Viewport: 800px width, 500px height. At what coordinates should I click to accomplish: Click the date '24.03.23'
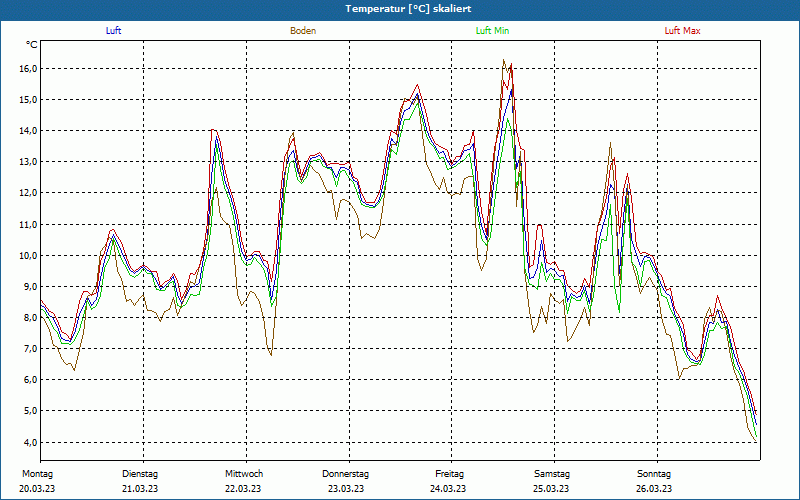448,489
